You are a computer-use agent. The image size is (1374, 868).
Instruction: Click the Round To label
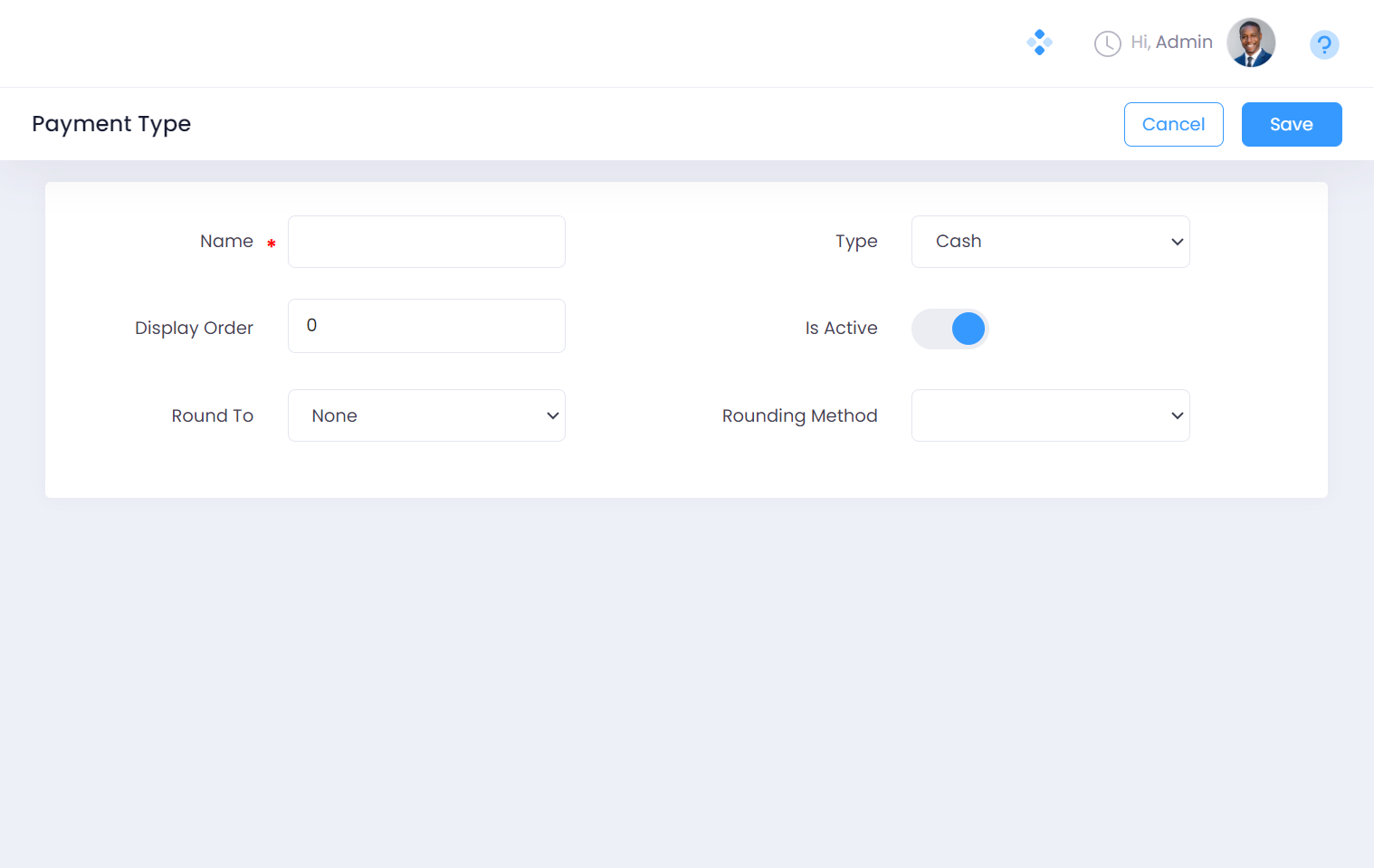point(213,416)
